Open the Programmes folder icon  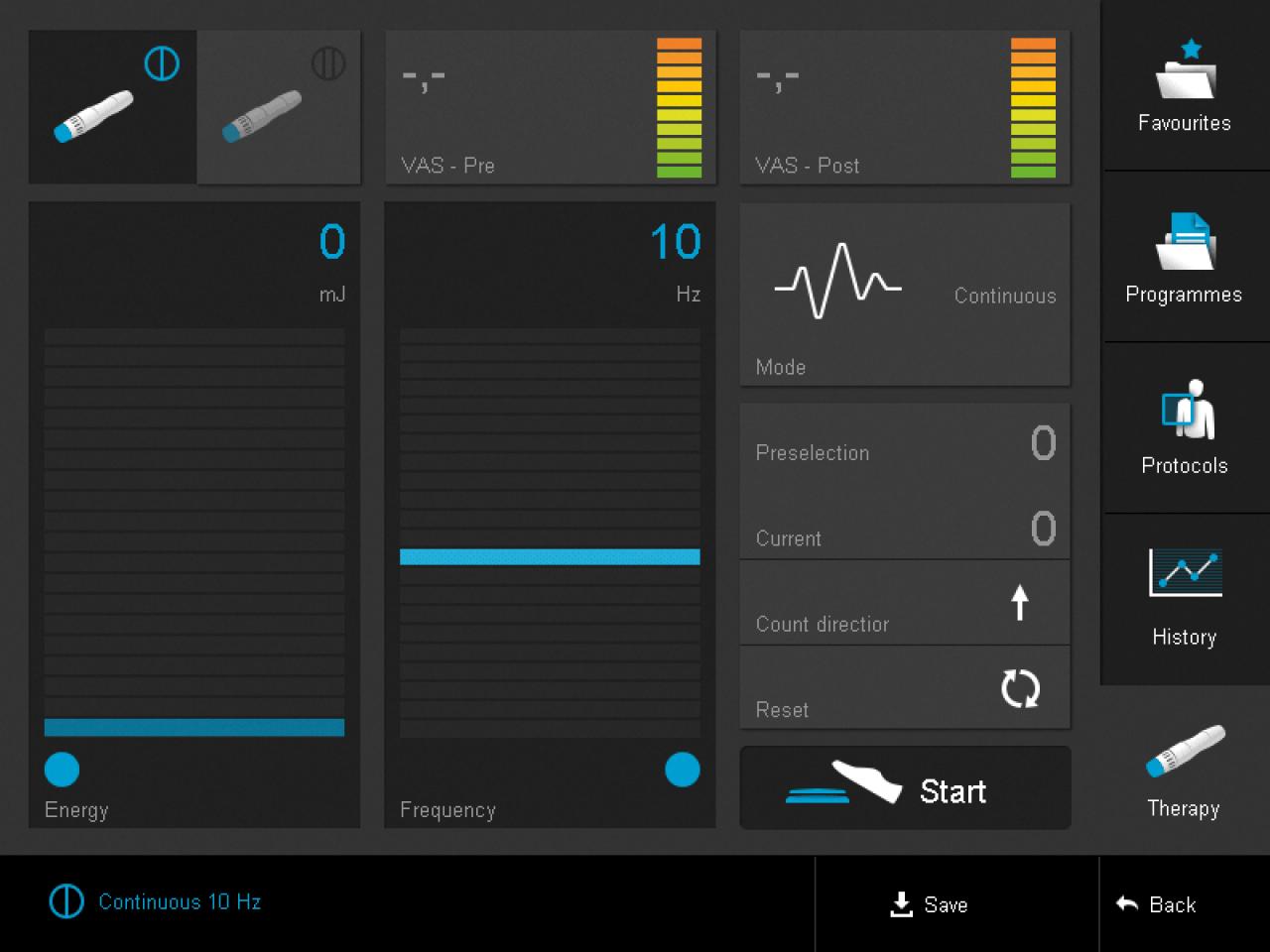pos(1185,242)
